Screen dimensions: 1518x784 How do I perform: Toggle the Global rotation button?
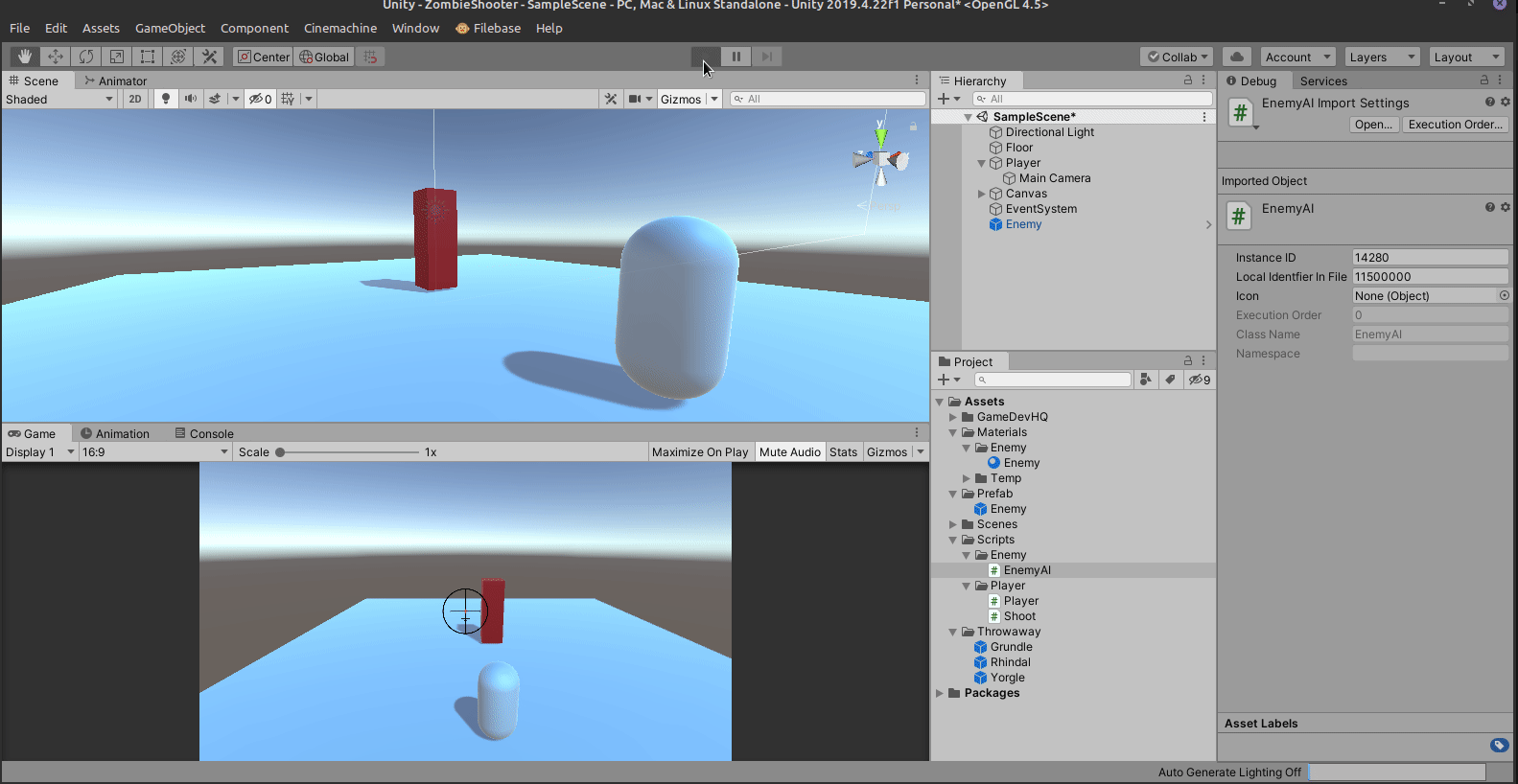coord(324,57)
